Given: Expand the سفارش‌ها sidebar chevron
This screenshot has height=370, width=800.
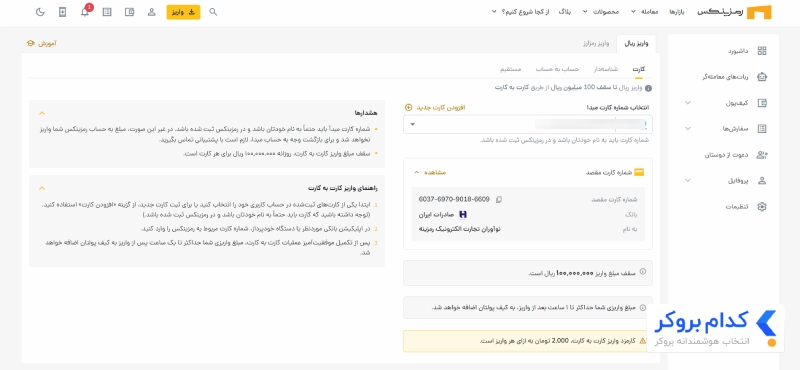Looking at the screenshot, I should [688, 129].
